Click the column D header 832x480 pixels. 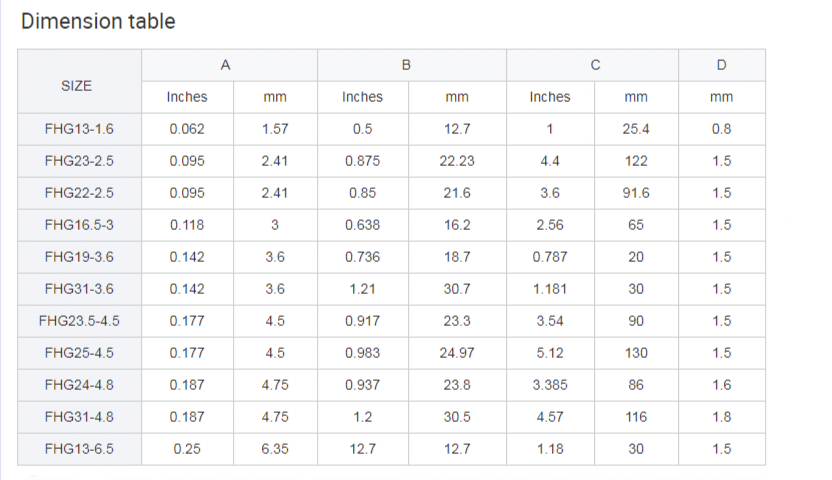pos(722,65)
